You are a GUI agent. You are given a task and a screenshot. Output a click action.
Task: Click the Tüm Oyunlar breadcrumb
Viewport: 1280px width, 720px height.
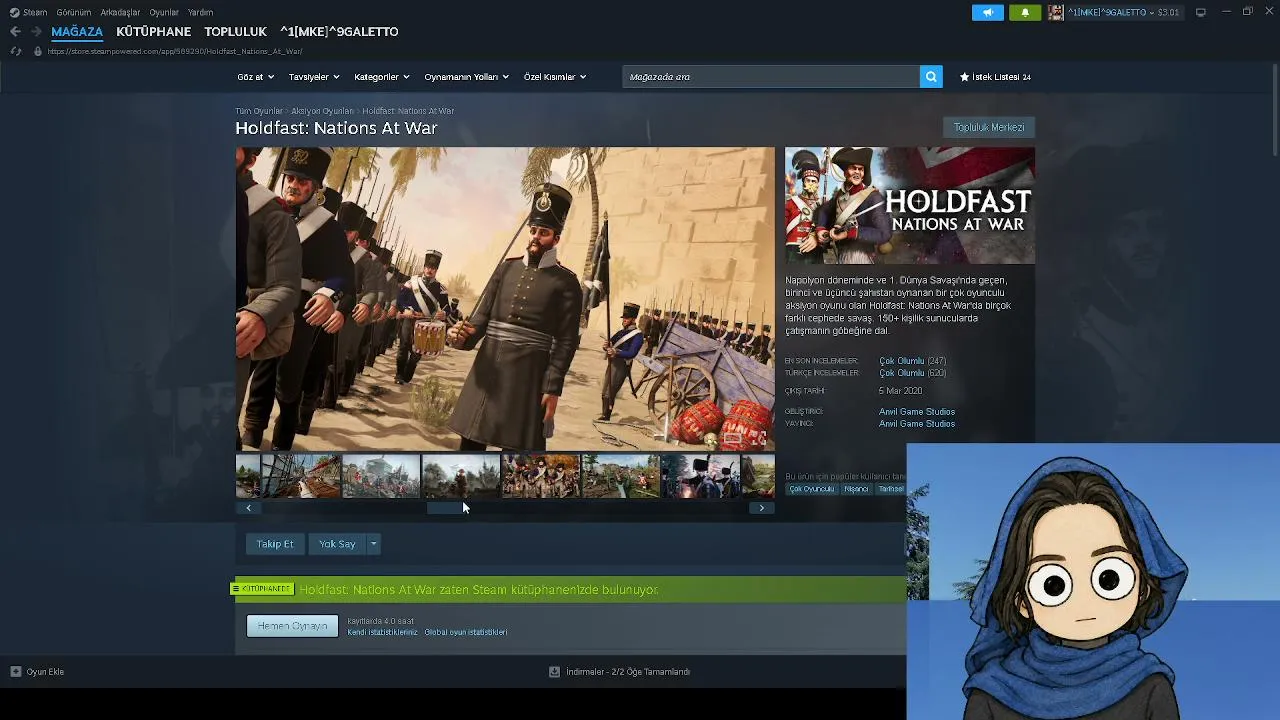click(x=259, y=111)
